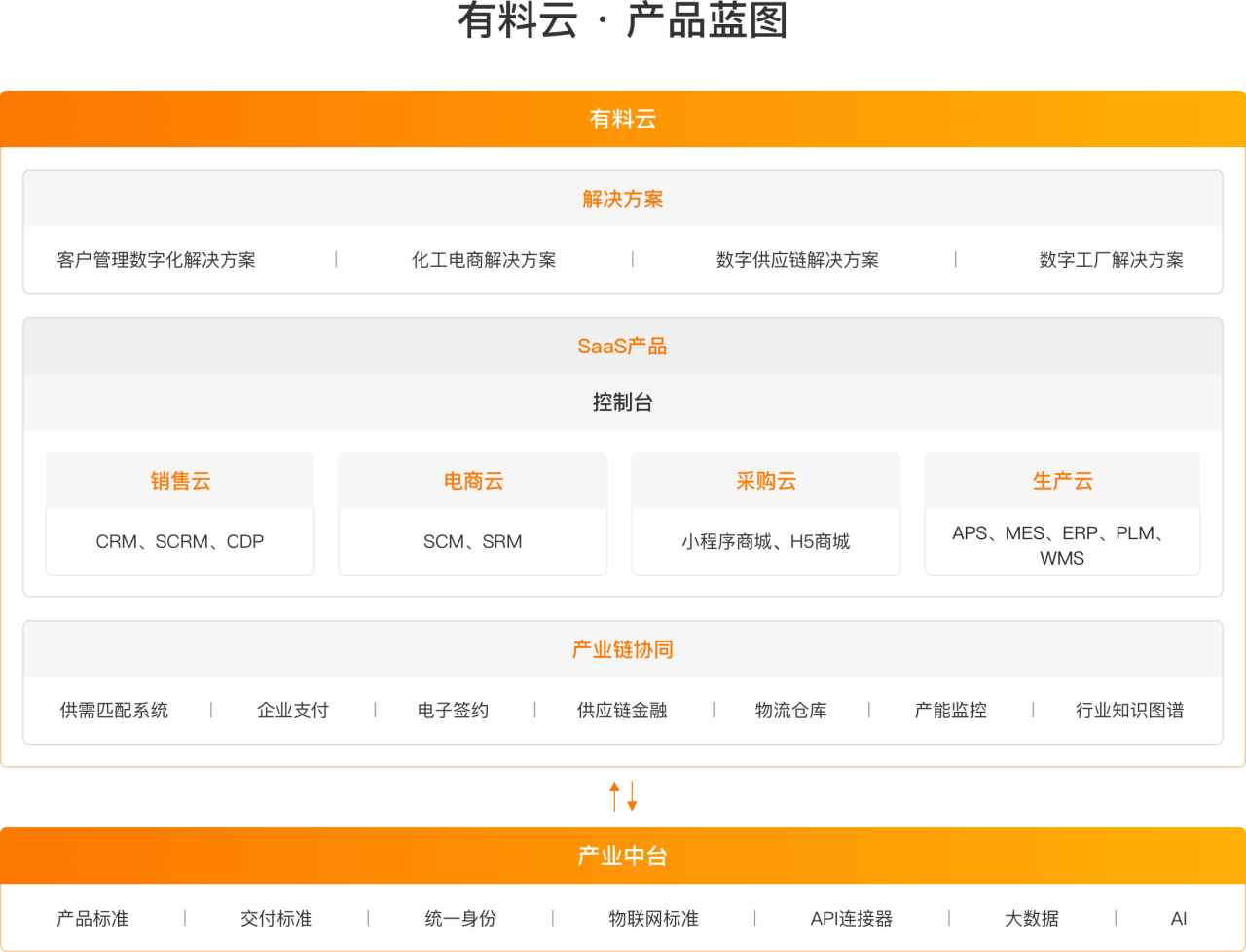
Task: Select the 解决方案 section heading
Action: coord(623,200)
